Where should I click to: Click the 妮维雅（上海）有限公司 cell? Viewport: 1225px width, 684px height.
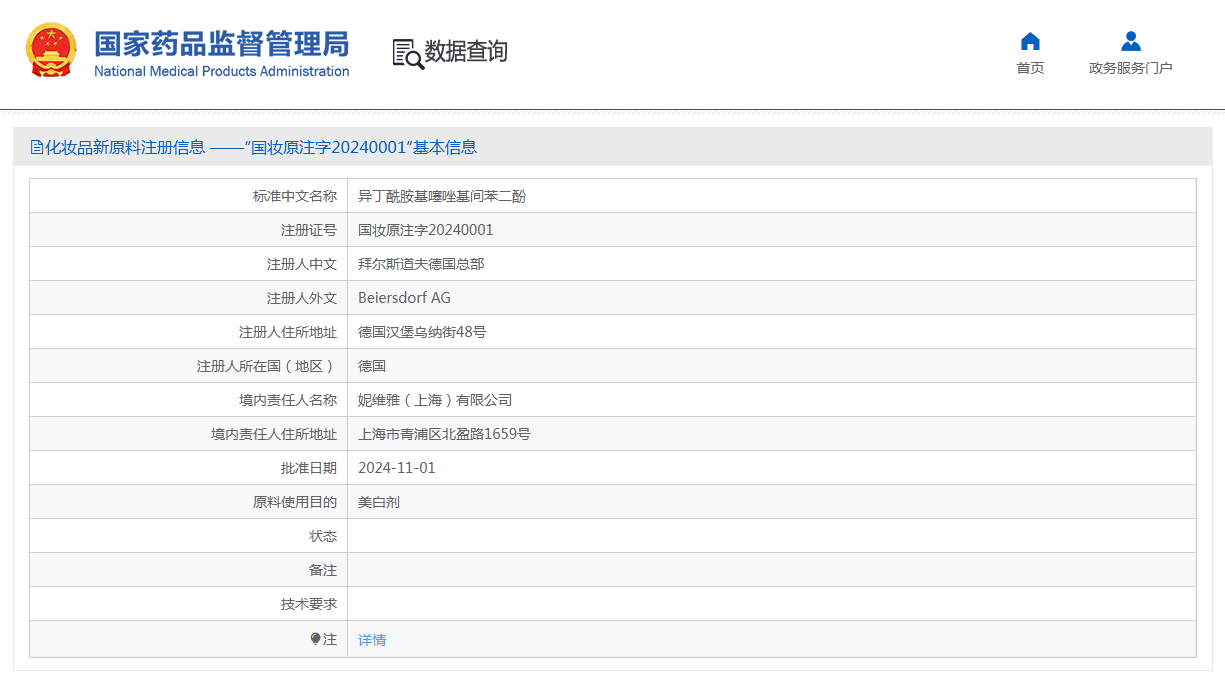(x=434, y=400)
